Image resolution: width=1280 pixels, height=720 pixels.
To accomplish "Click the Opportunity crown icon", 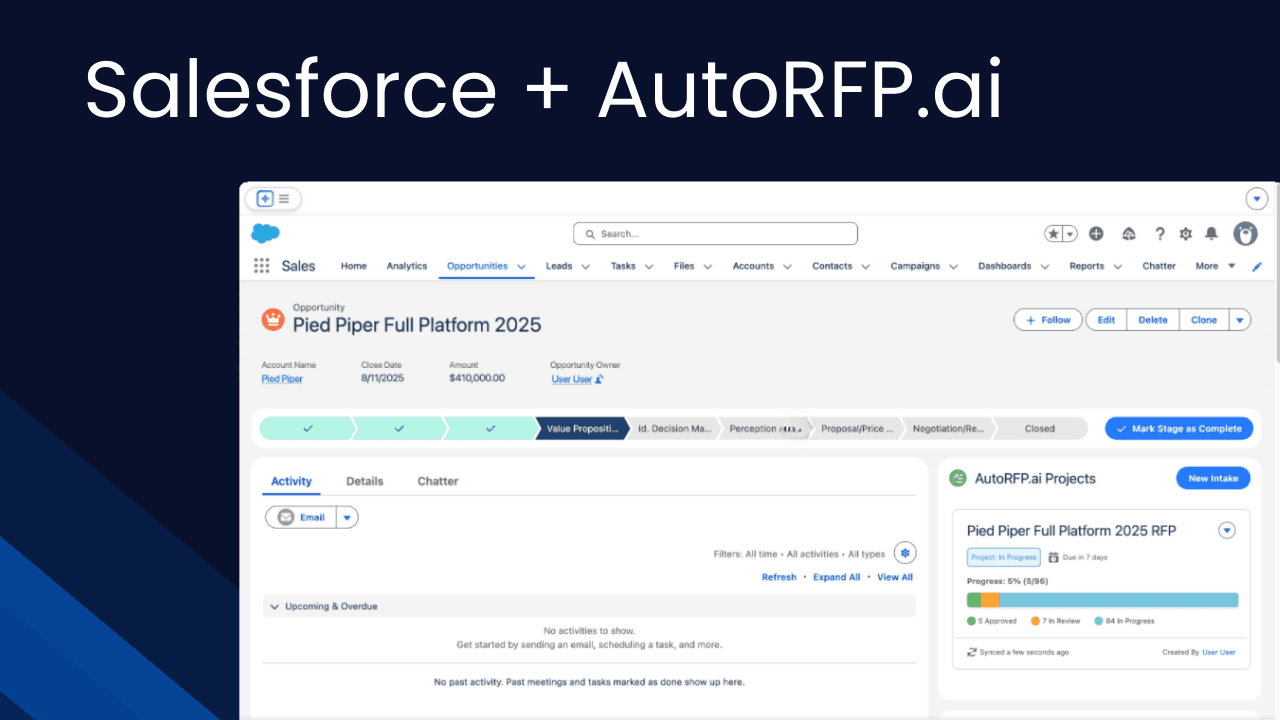I will 273,319.
